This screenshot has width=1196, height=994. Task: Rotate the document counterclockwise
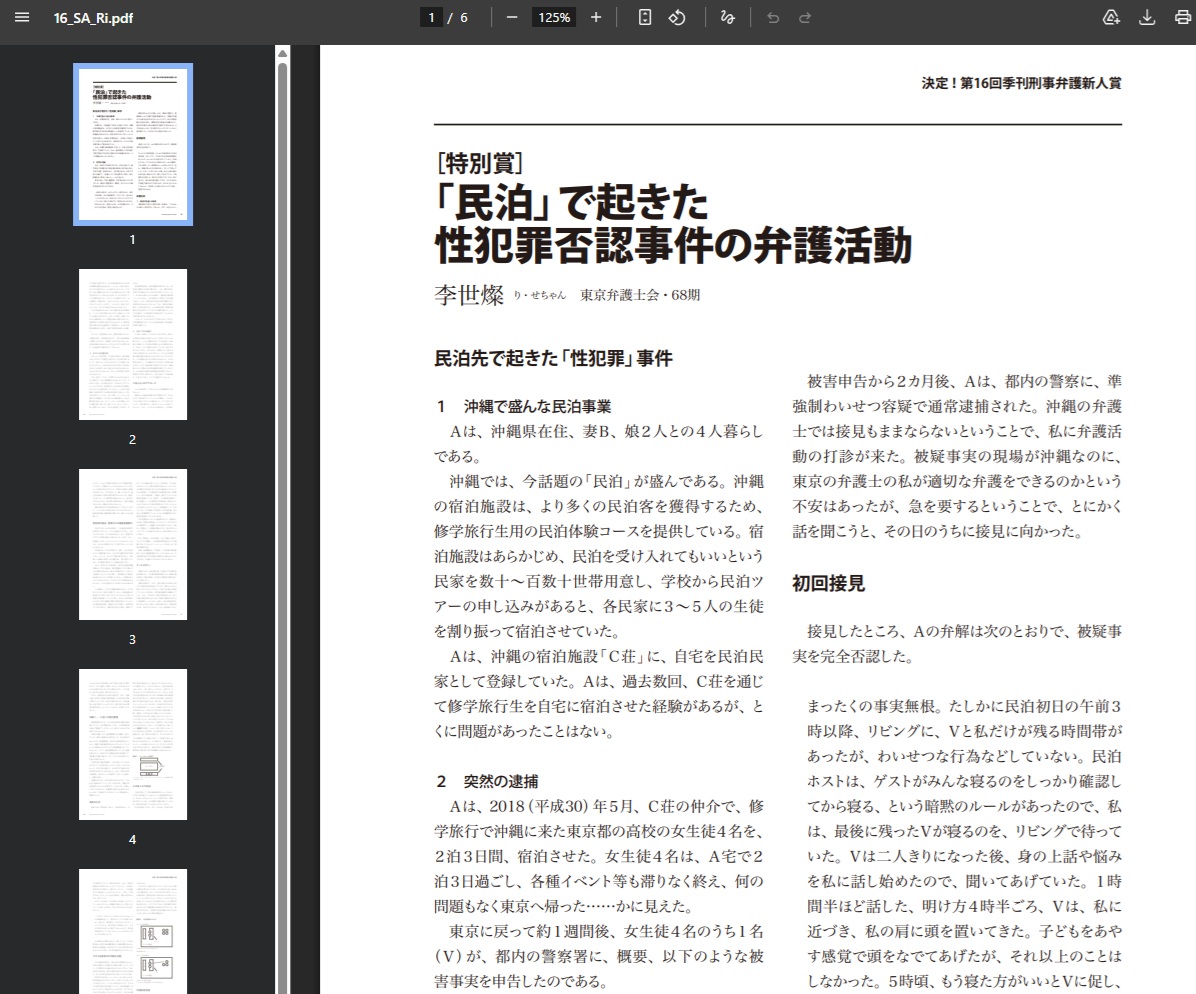click(x=677, y=18)
